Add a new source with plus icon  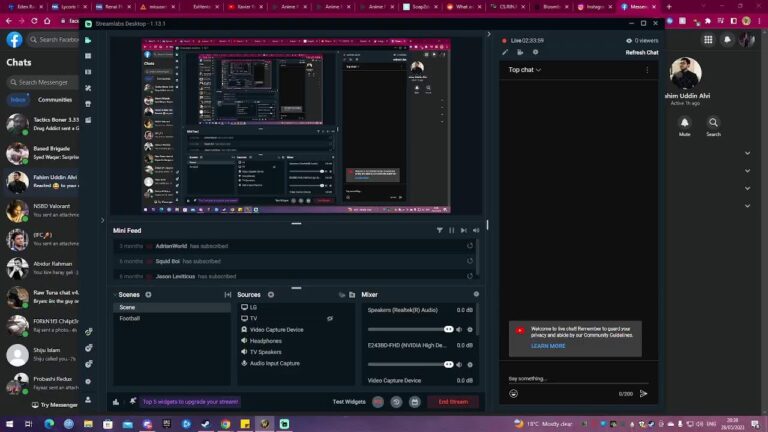point(271,295)
